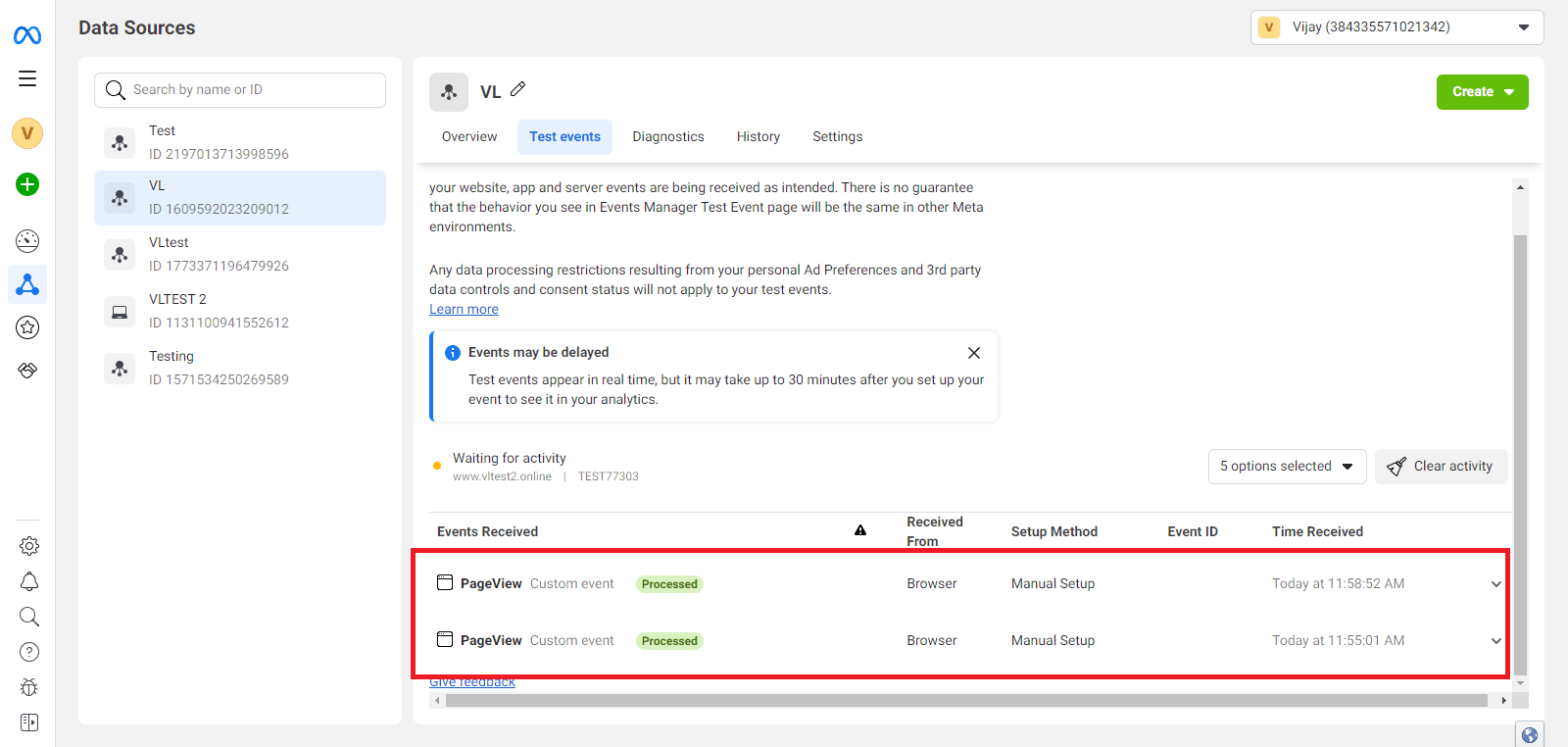Open the Data Sources icon in sidebar
The height and width of the screenshot is (747, 1568).
tap(27, 284)
